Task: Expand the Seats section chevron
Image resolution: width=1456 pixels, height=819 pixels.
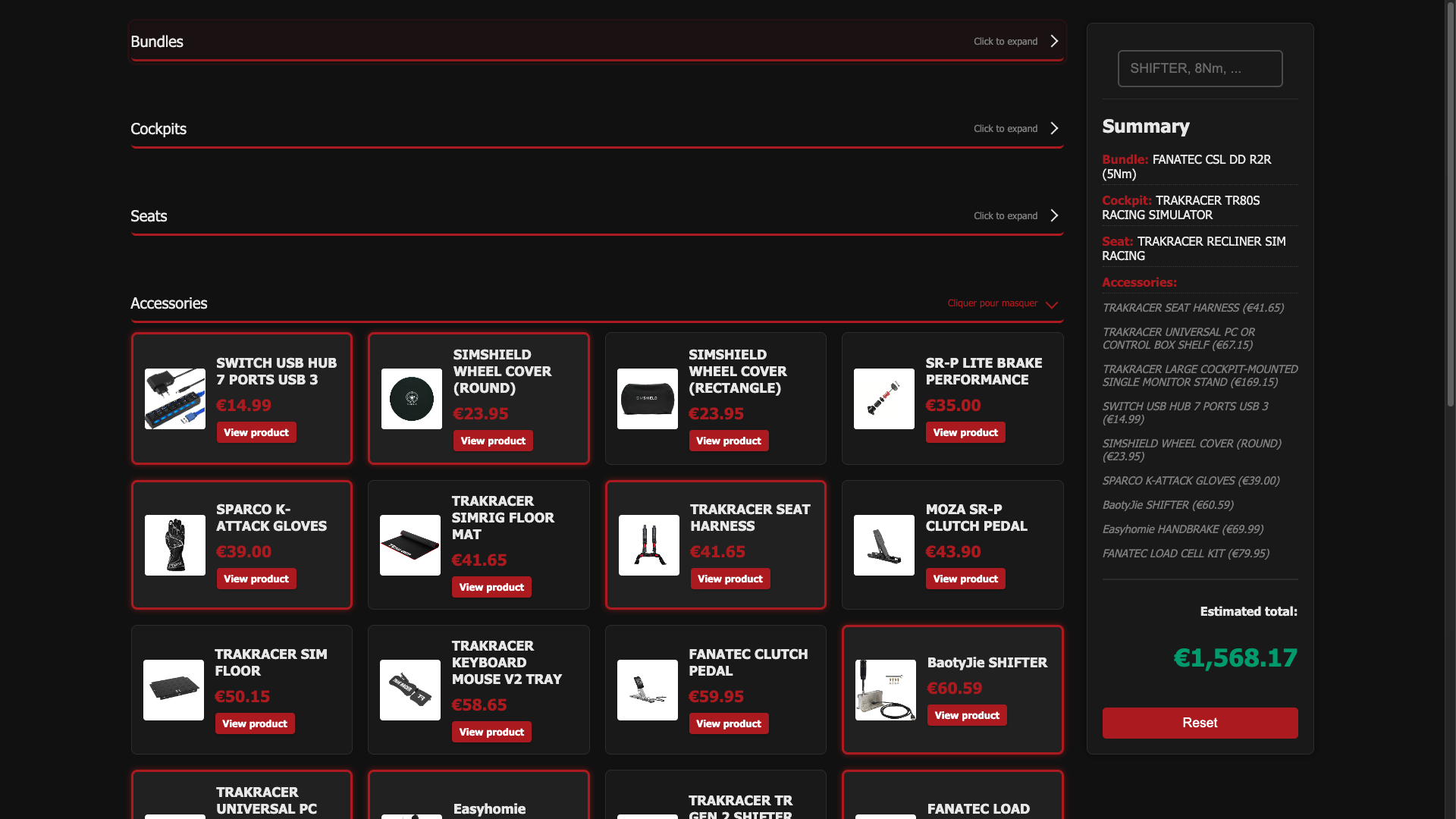Action: click(1054, 215)
